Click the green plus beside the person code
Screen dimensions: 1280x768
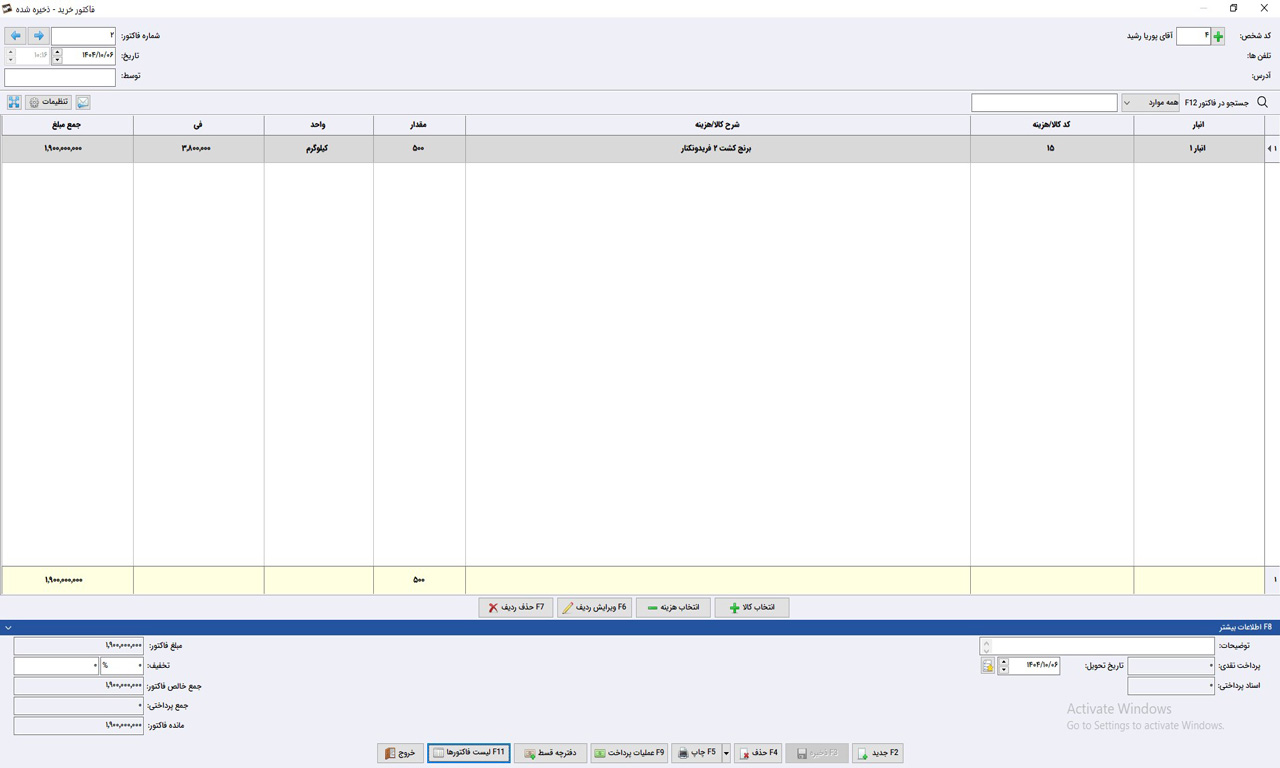(x=1218, y=36)
